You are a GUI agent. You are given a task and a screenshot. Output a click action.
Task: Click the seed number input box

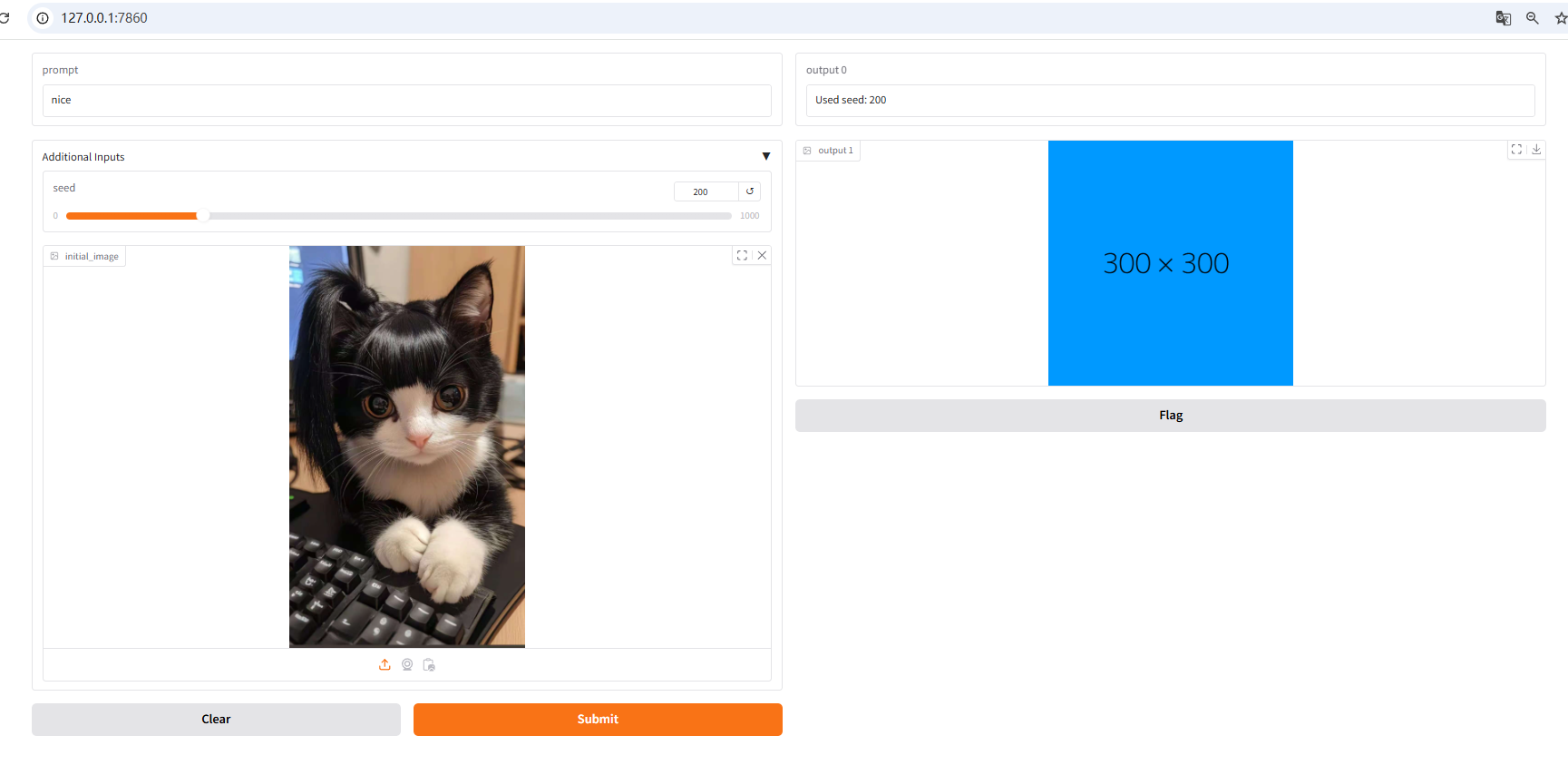(x=706, y=191)
